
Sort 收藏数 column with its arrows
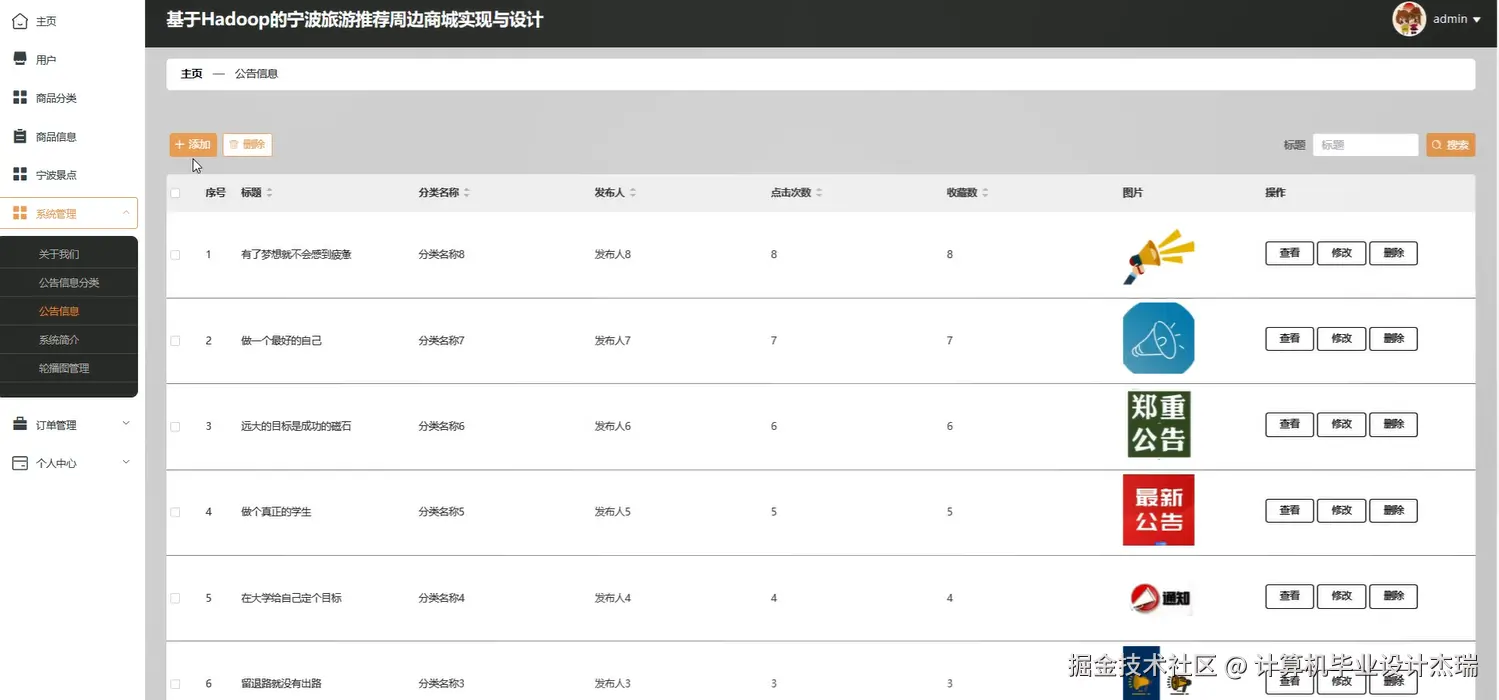(x=985, y=193)
